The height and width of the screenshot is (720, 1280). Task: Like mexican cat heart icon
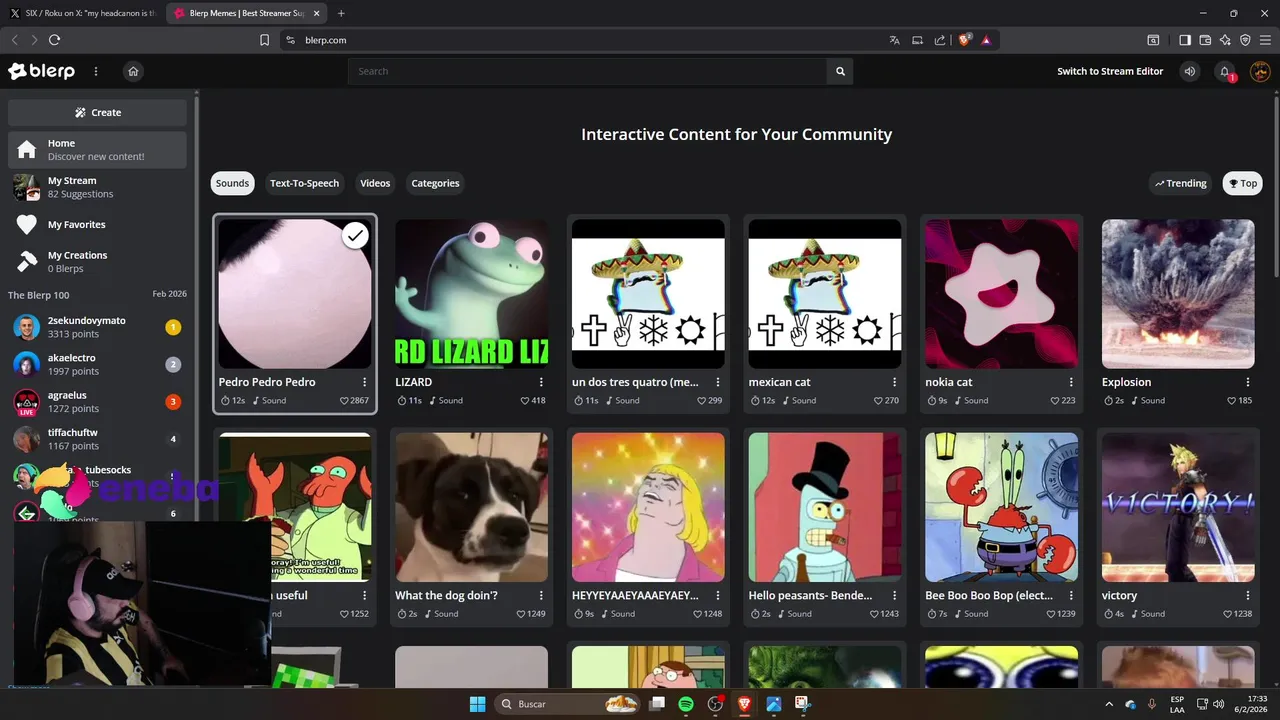pyautogui.click(x=878, y=401)
